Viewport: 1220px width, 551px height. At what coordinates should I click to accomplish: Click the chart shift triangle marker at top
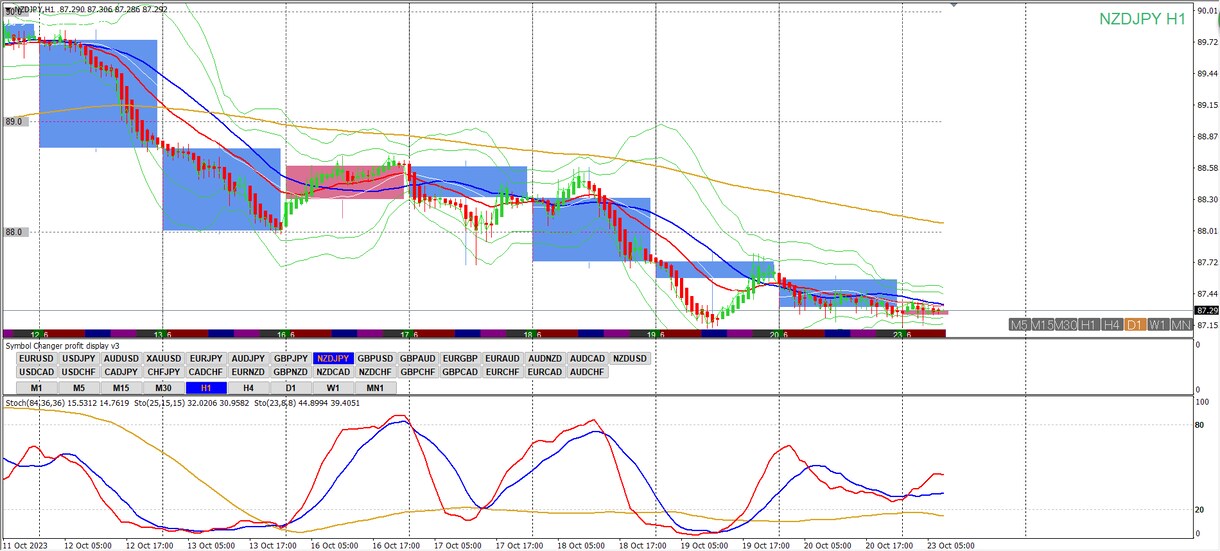[953, 5]
